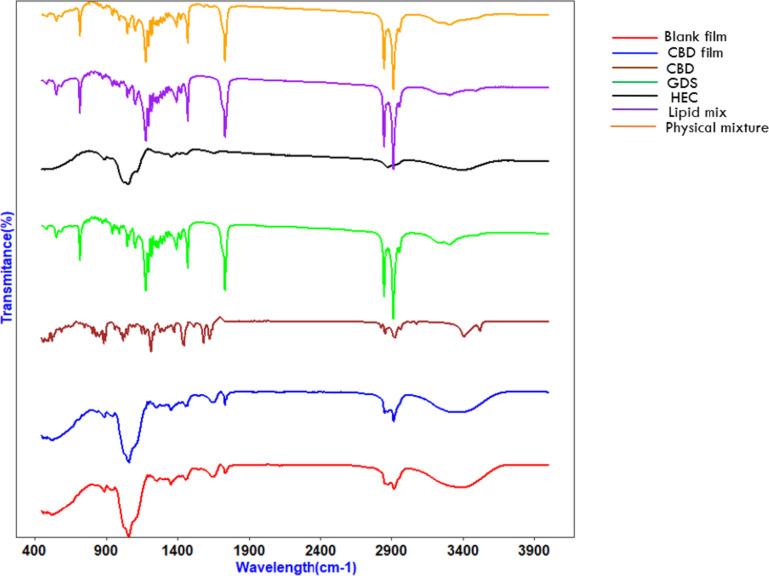Select the orange Physical mixture legend line

[634, 127]
